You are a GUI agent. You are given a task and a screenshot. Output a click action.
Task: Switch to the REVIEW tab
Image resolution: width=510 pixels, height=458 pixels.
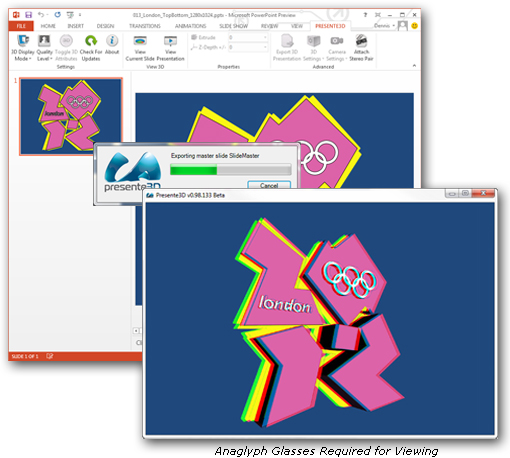[269, 26]
